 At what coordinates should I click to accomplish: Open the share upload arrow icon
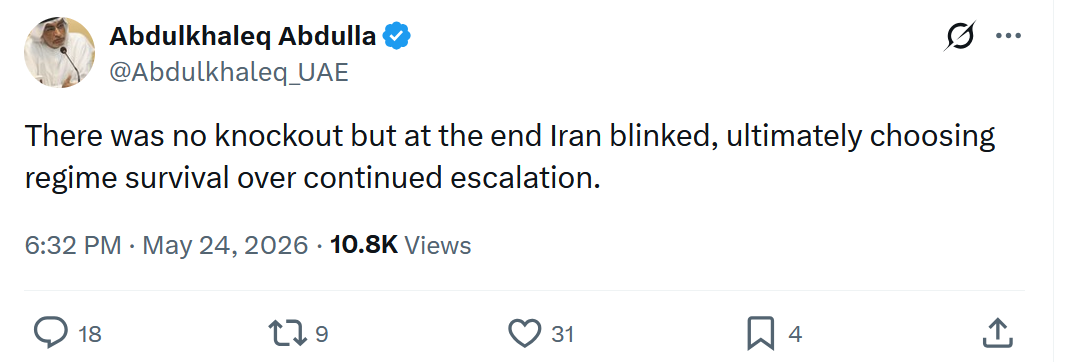click(x=997, y=333)
